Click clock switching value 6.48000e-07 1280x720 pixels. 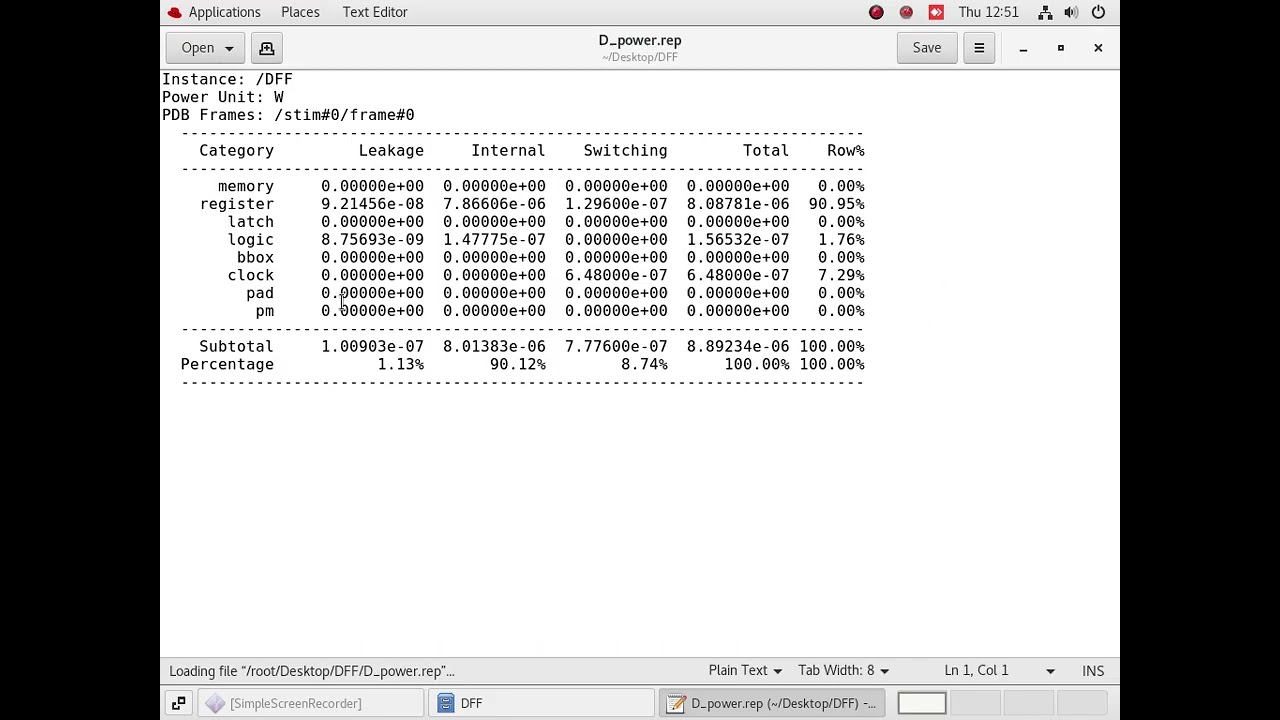[616, 276]
